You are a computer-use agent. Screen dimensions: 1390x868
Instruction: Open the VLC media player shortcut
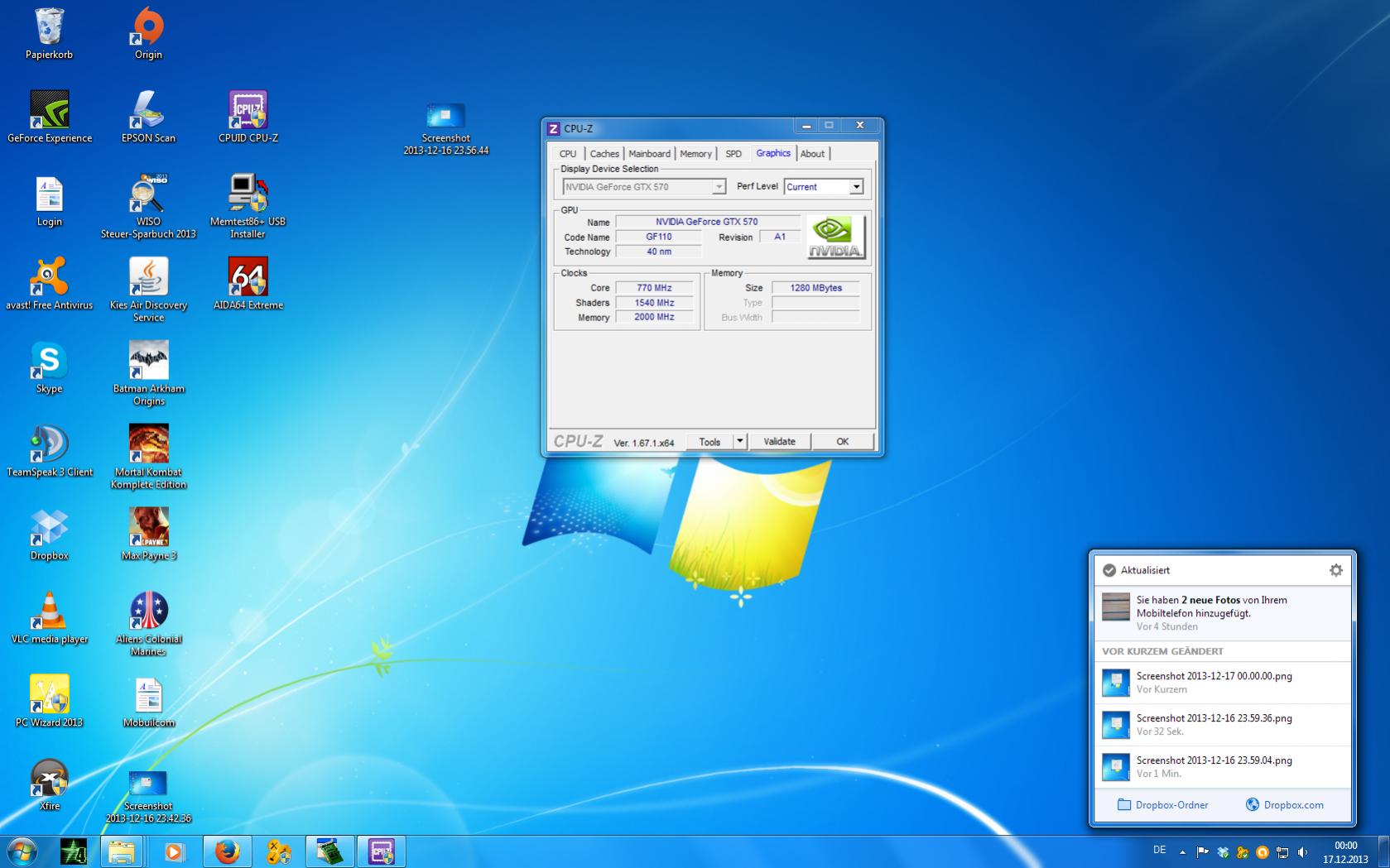tap(49, 612)
